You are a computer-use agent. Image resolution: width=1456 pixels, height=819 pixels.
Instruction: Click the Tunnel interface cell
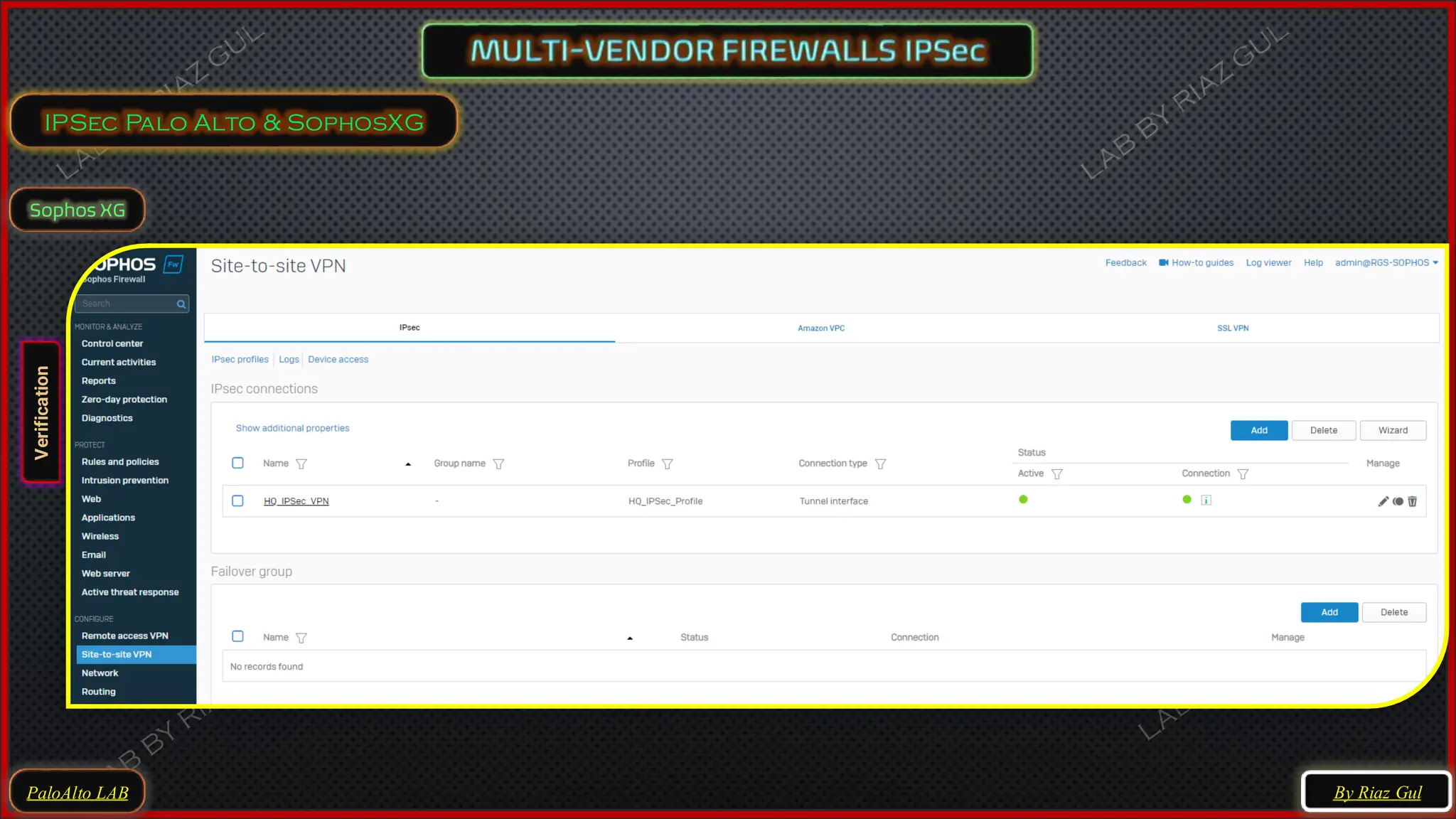pos(833,501)
